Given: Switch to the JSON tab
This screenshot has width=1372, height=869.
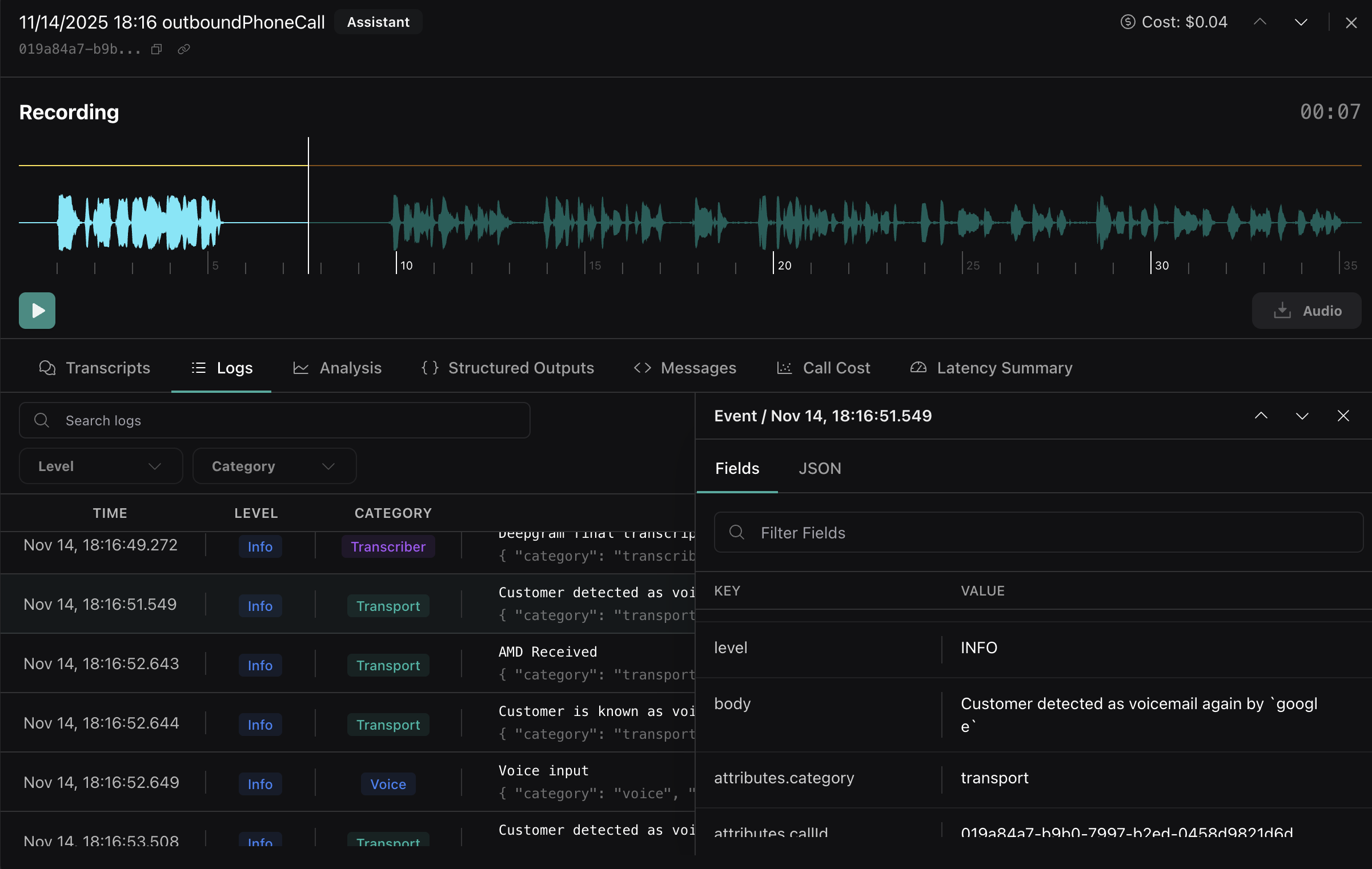Looking at the screenshot, I should click(x=820, y=468).
